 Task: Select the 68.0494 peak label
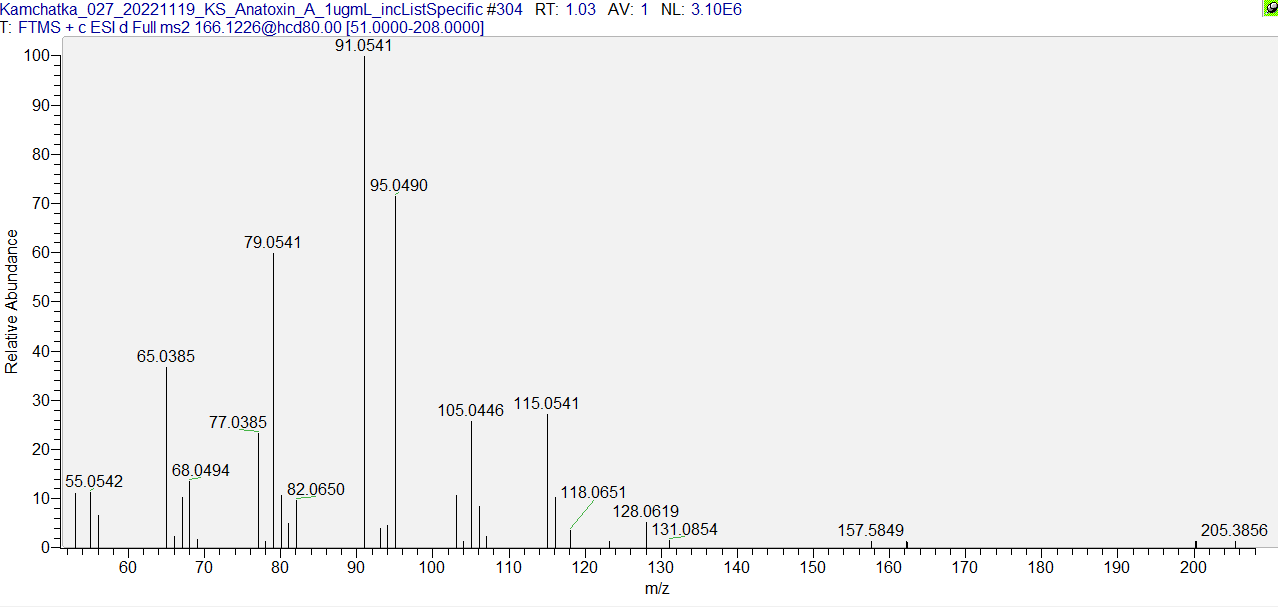pos(201,470)
